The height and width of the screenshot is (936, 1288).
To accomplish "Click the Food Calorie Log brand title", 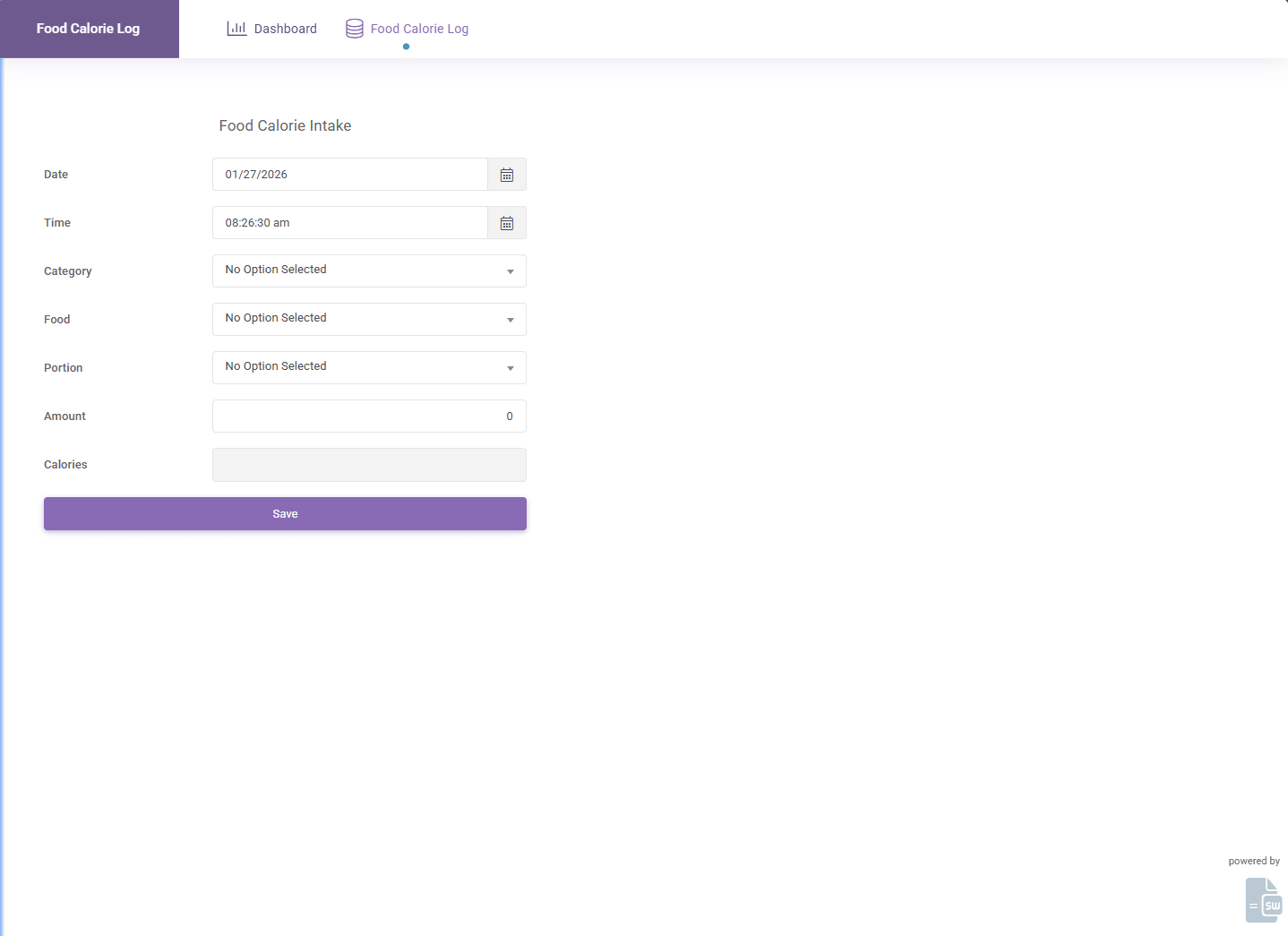I will point(88,29).
